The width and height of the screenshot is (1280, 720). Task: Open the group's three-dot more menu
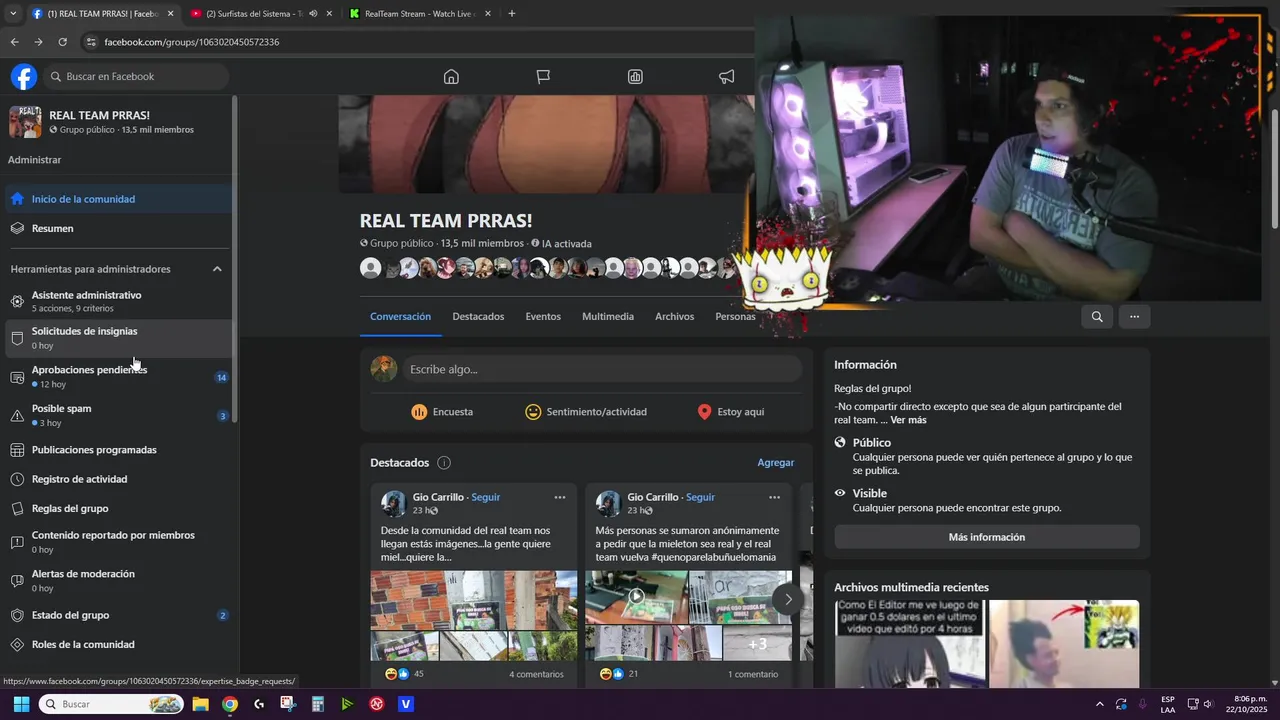pos(1134,317)
